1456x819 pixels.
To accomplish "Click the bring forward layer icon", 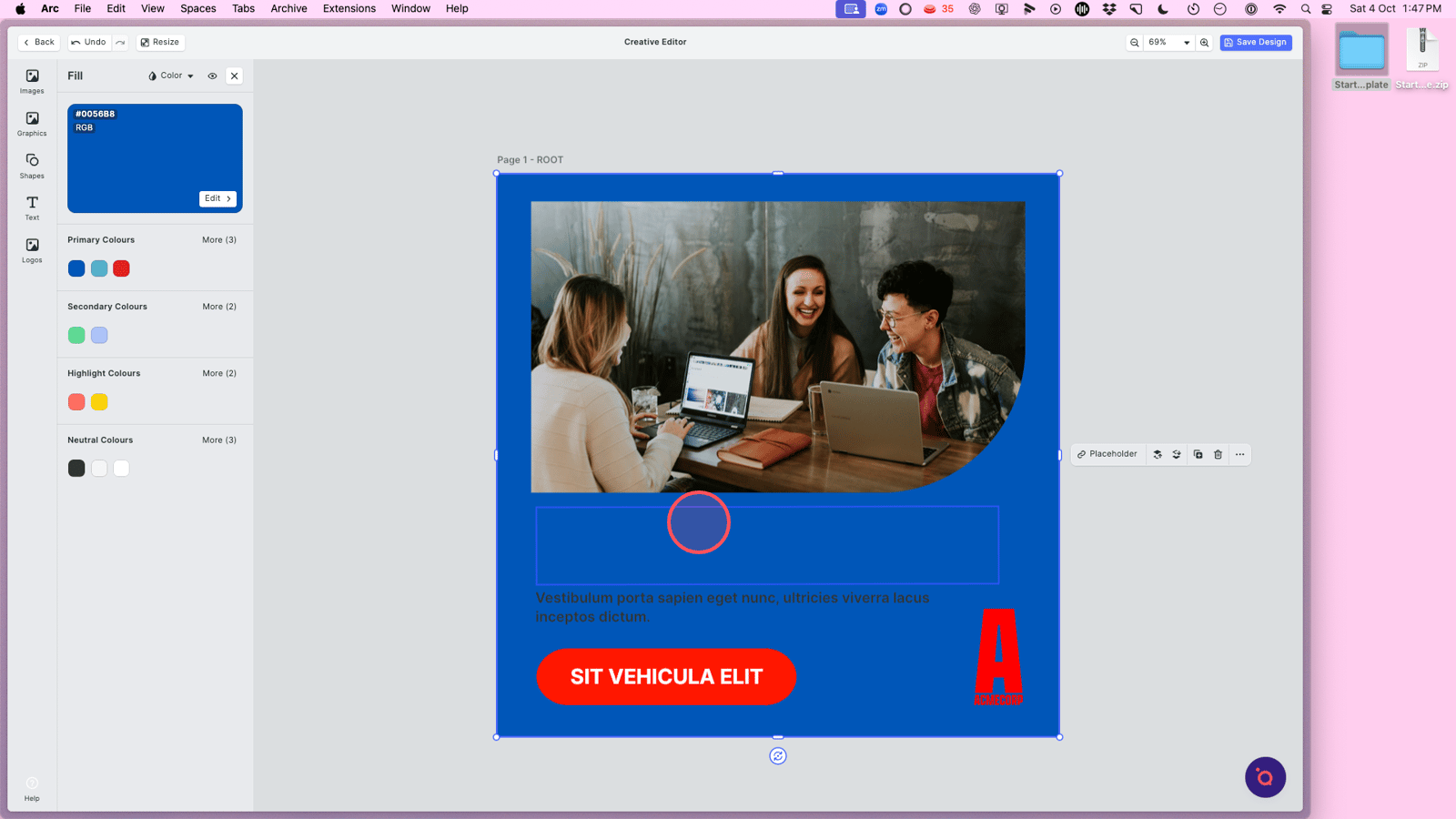I will click(1158, 454).
